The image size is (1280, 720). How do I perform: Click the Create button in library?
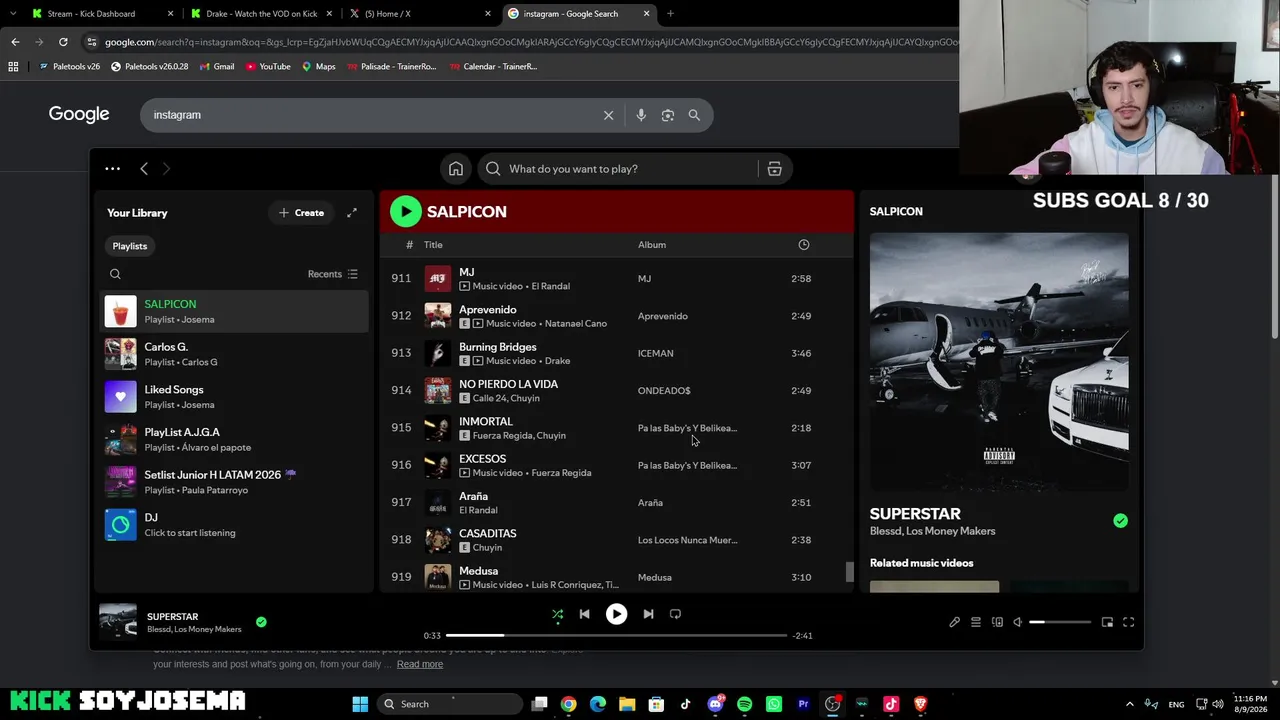point(301,213)
